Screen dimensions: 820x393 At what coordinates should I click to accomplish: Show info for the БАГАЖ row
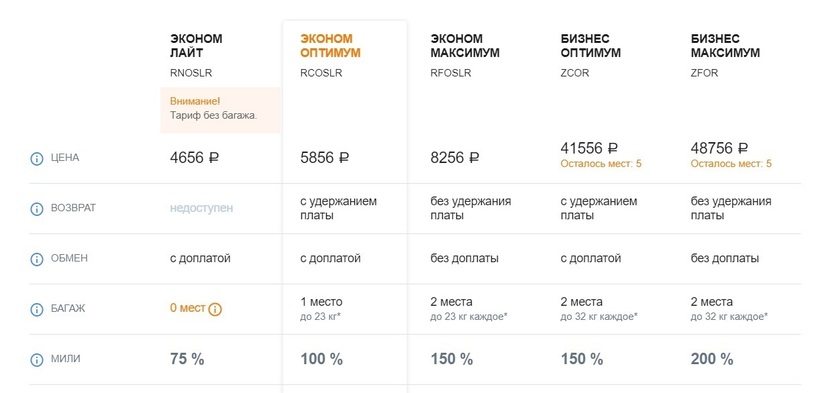click(37, 309)
